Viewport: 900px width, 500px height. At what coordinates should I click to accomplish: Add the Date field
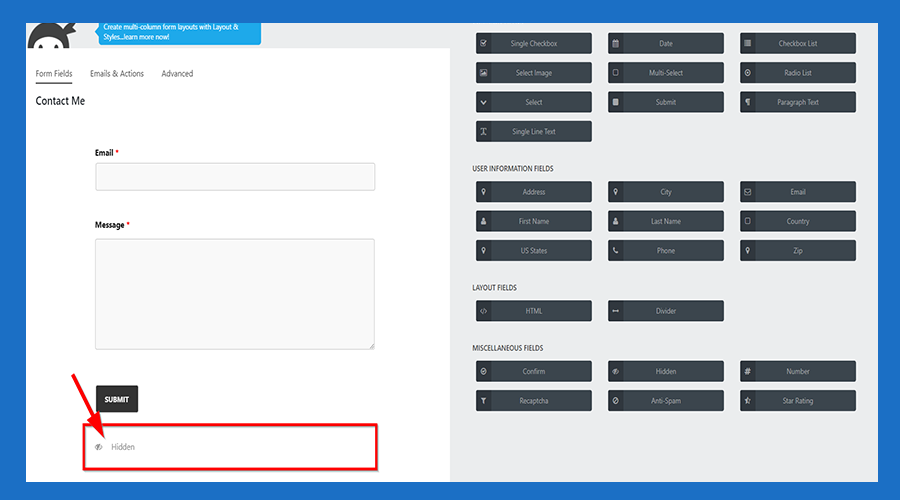[x=666, y=44]
